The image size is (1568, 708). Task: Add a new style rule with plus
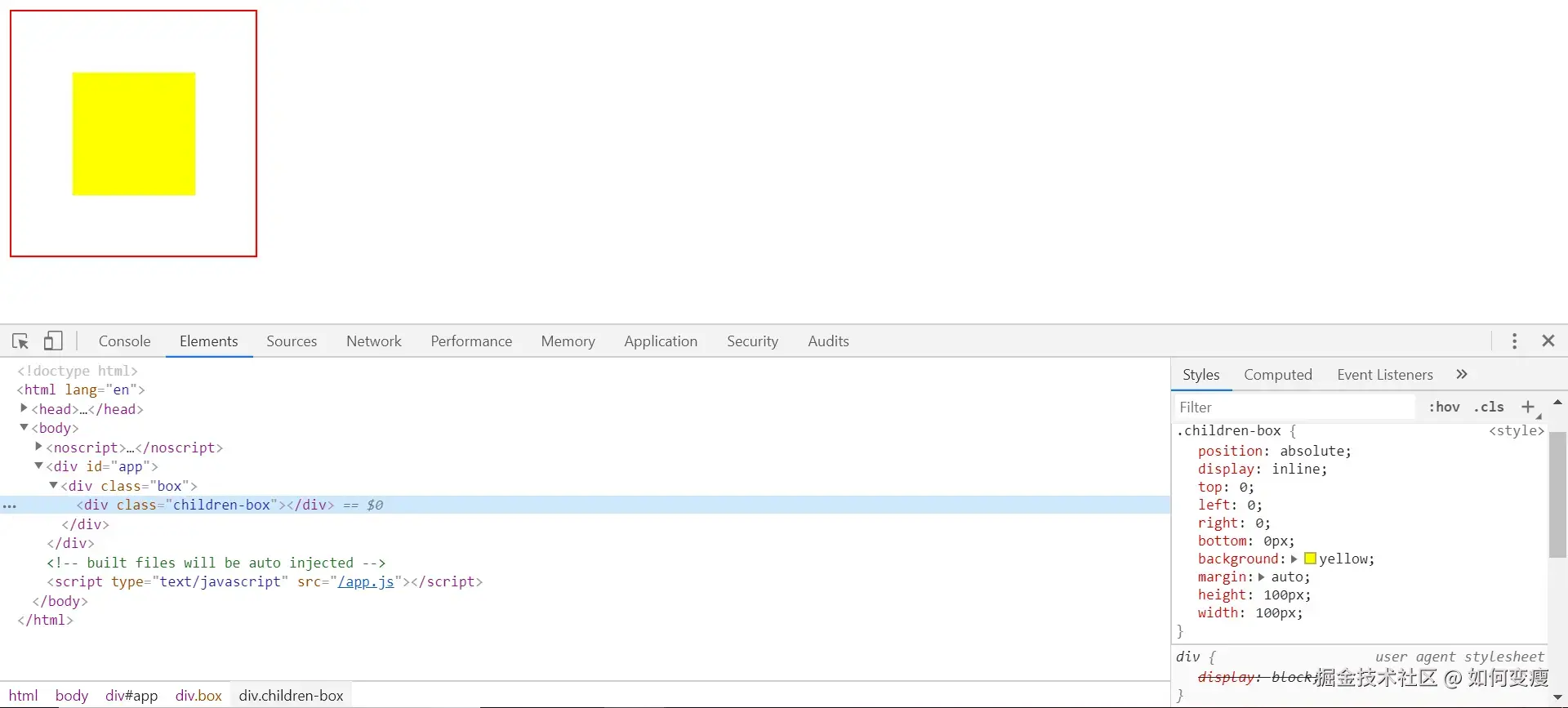(x=1528, y=407)
